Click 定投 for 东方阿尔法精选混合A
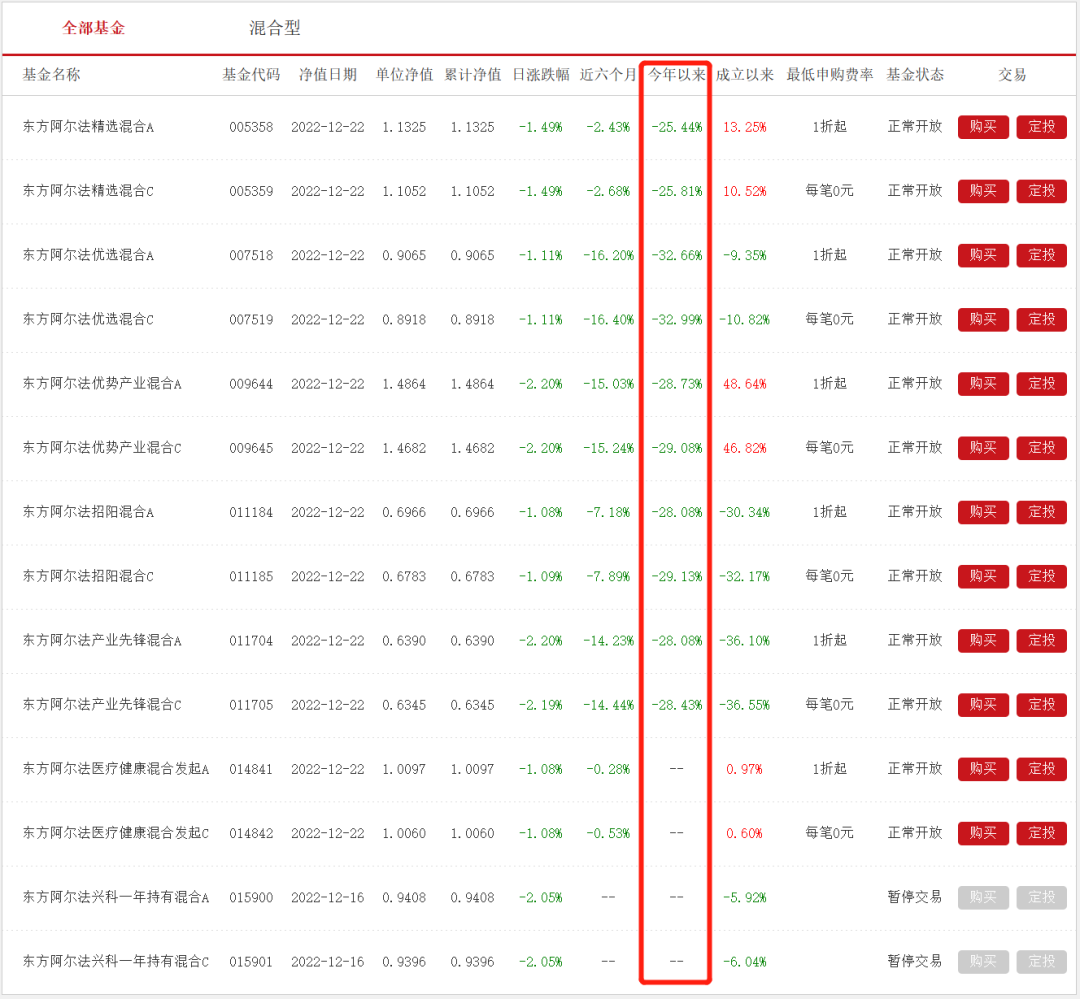 [1041, 127]
